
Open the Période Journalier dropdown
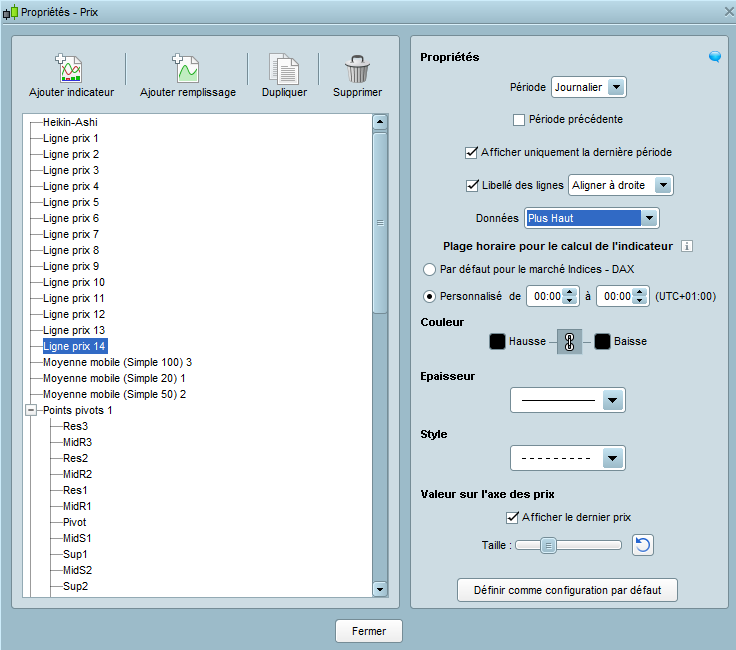click(x=588, y=88)
